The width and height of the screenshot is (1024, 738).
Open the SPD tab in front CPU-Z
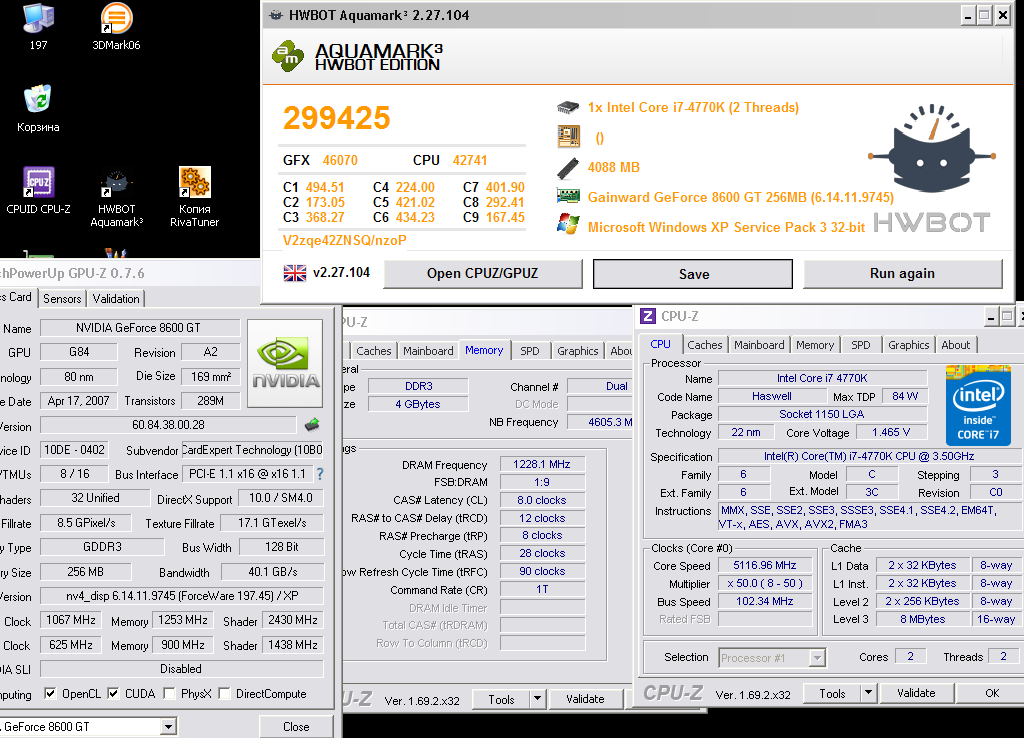point(860,345)
